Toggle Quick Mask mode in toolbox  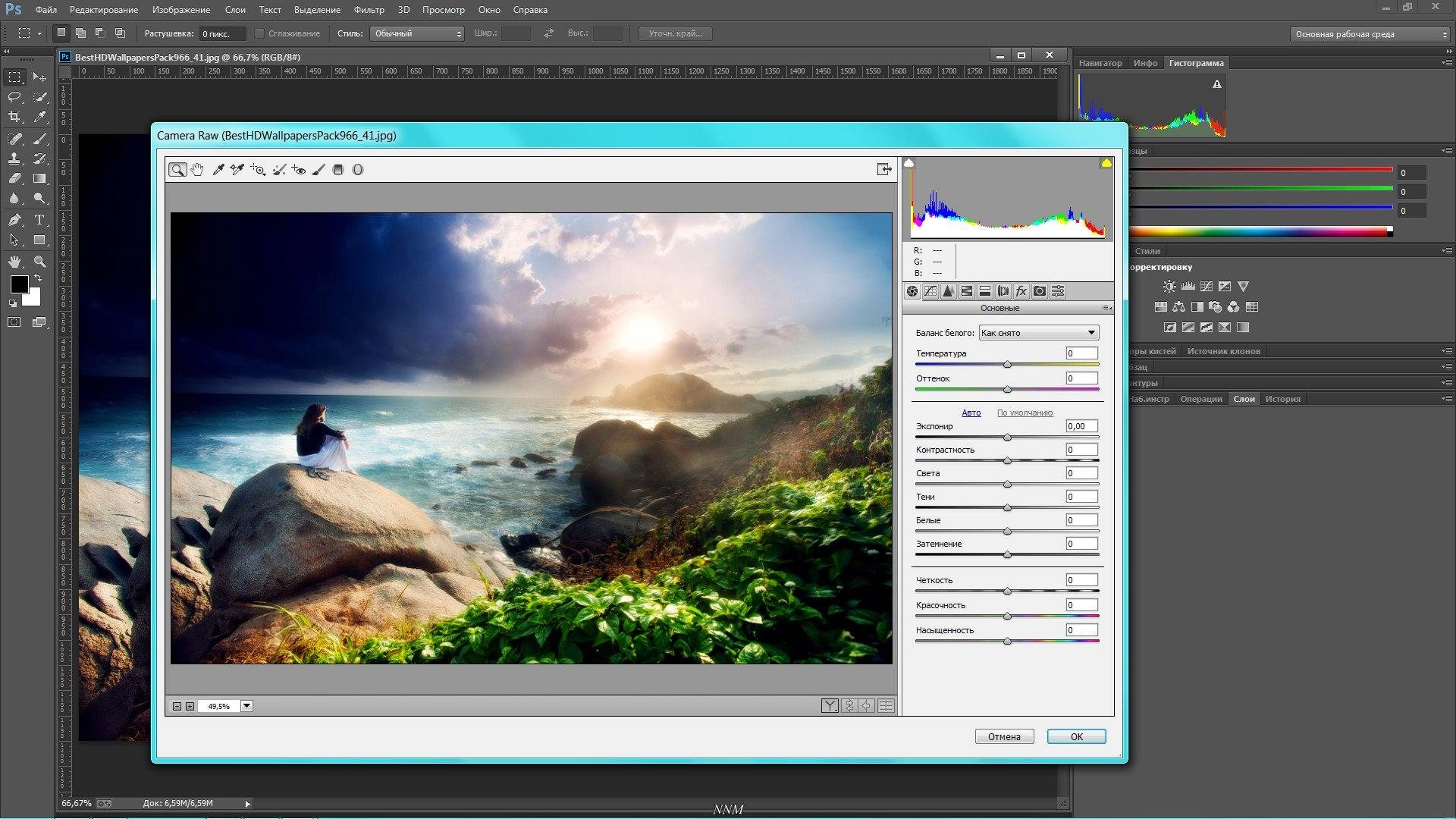pos(14,322)
